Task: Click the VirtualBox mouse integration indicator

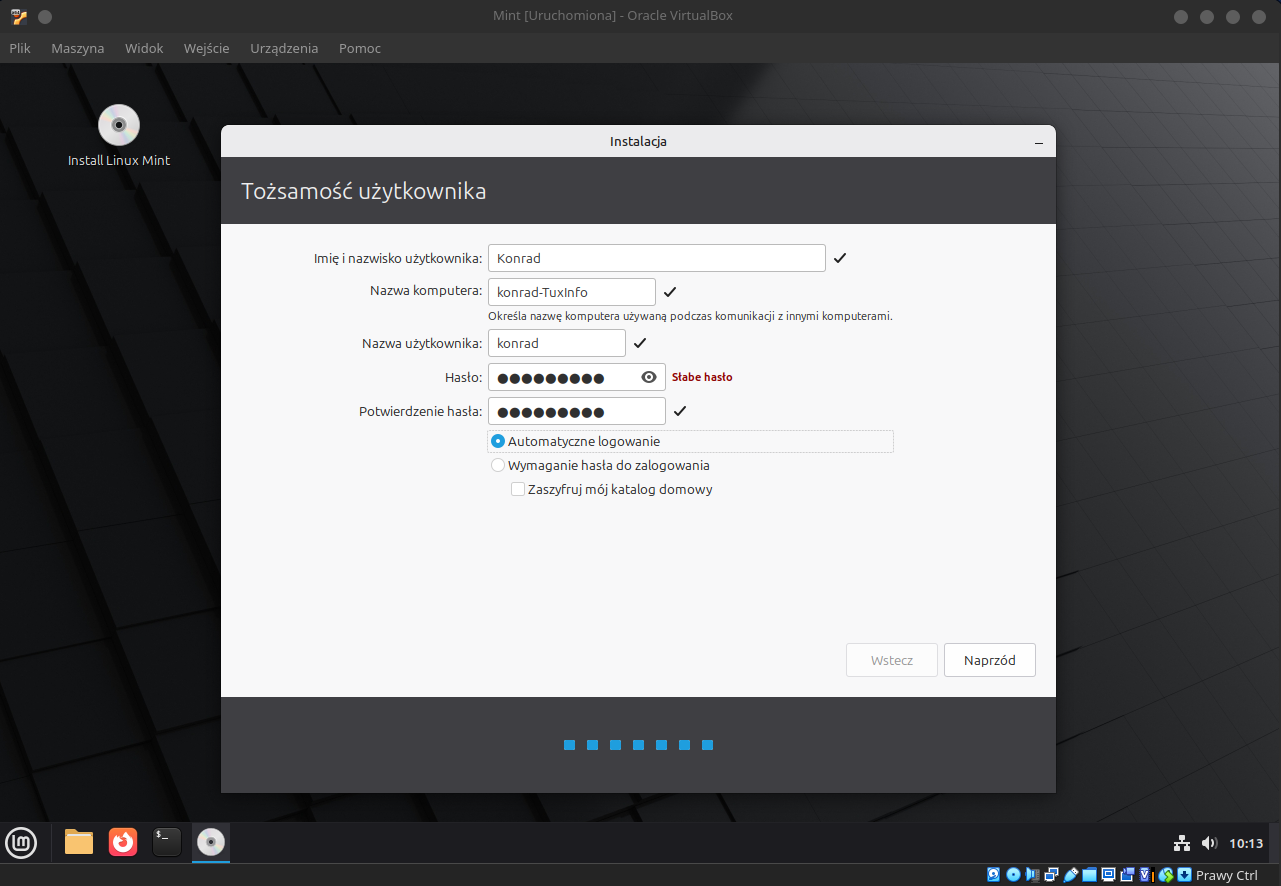Action: 1166,875
